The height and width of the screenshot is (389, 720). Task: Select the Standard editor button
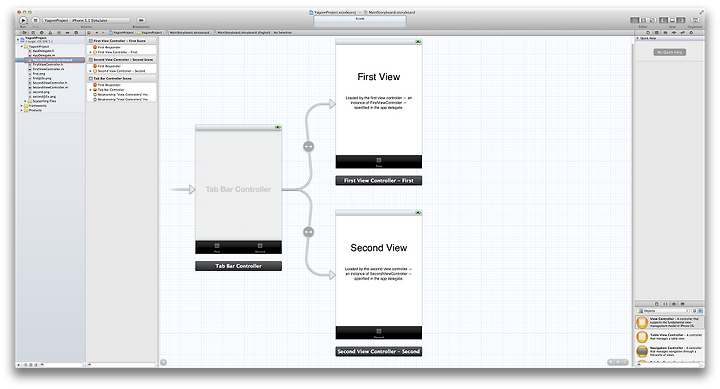(635, 20)
